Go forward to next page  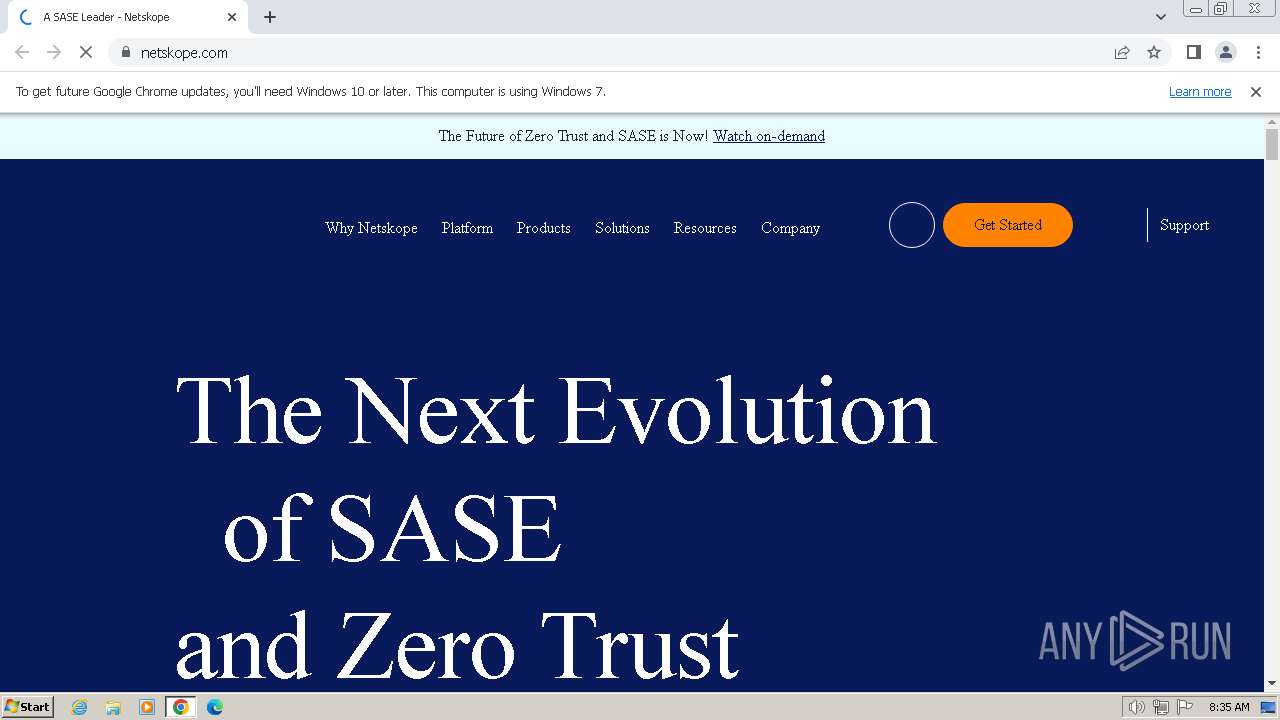54,52
